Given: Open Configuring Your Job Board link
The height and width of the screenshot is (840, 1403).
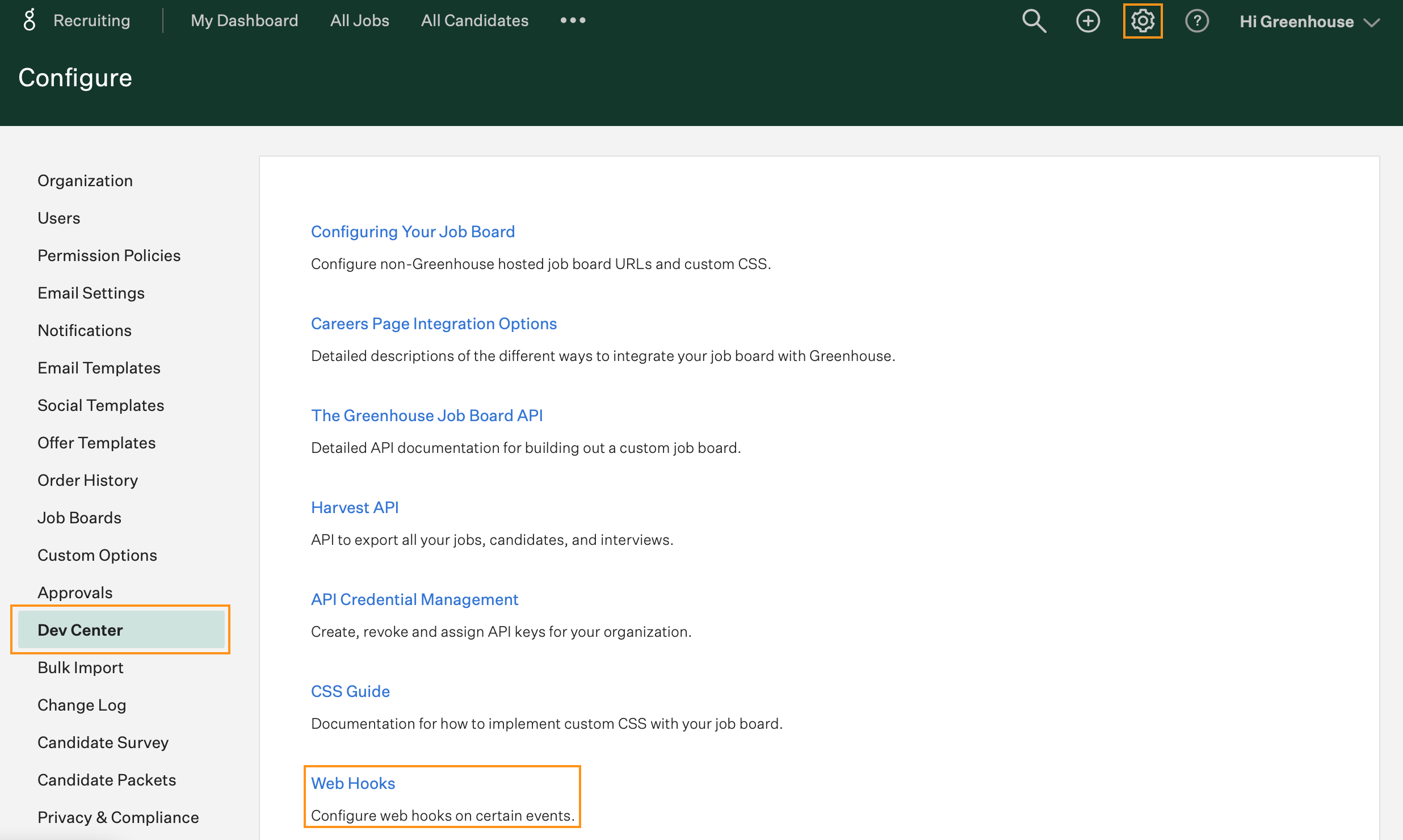Looking at the screenshot, I should pos(413,232).
